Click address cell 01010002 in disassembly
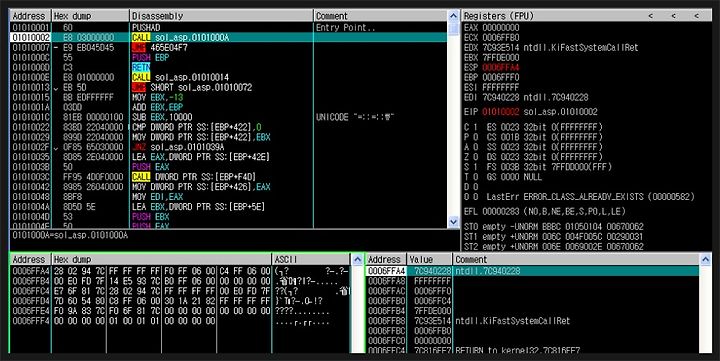This screenshot has height=361, width=720. [x=31, y=38]
